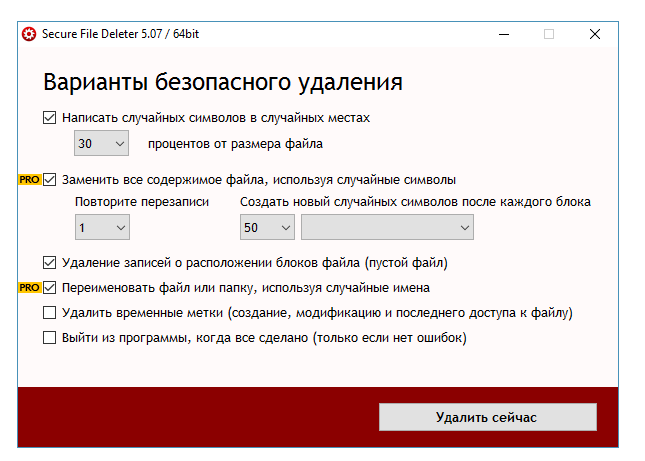Screen dimensions: 645x461
Task: Uncheck 'Удаление записей о расположении блоков файла'
Action: tap(49, 262)
